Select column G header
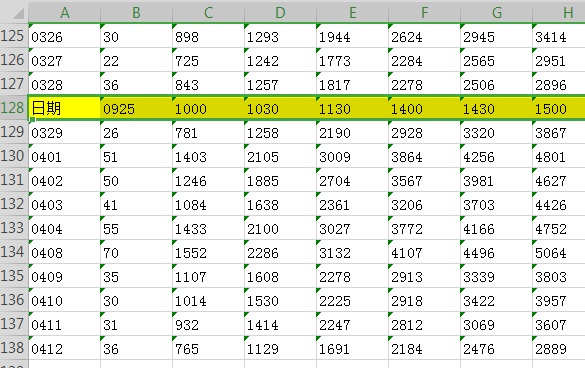Image resolution: width=585 pixels, height=368 pixels. (496, 12)
